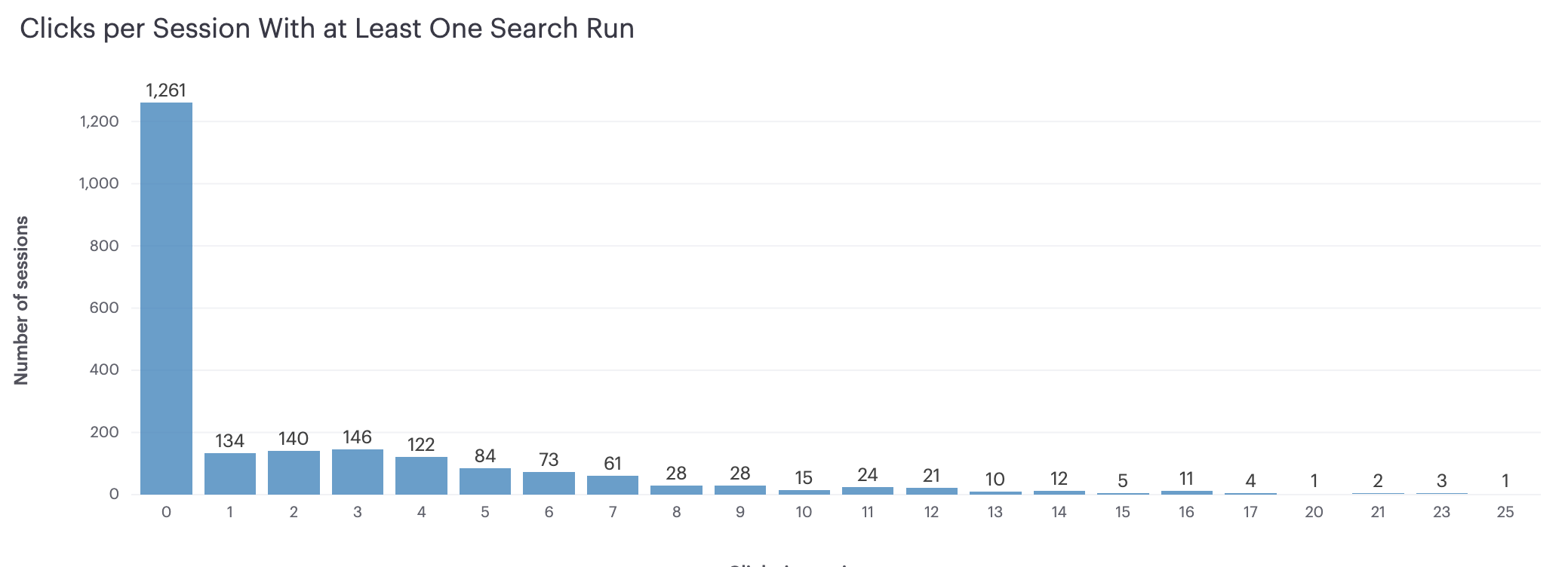This screenshot has height=567, width=1568.
Task: Select the bar for 3 clicks
Action: point(358,471)
